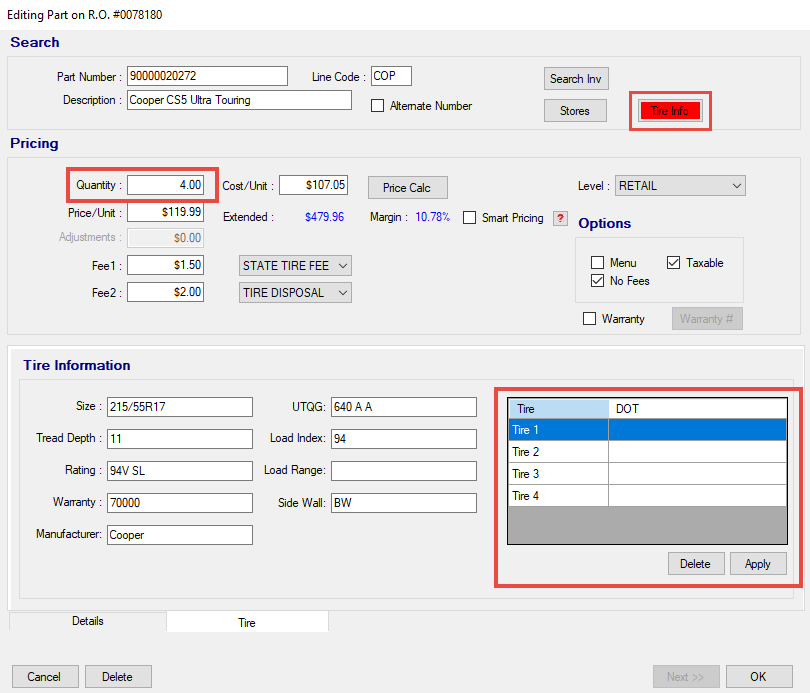Select the Tire 4 row
This screenshot has height=693, width=810.
point(647,496)
